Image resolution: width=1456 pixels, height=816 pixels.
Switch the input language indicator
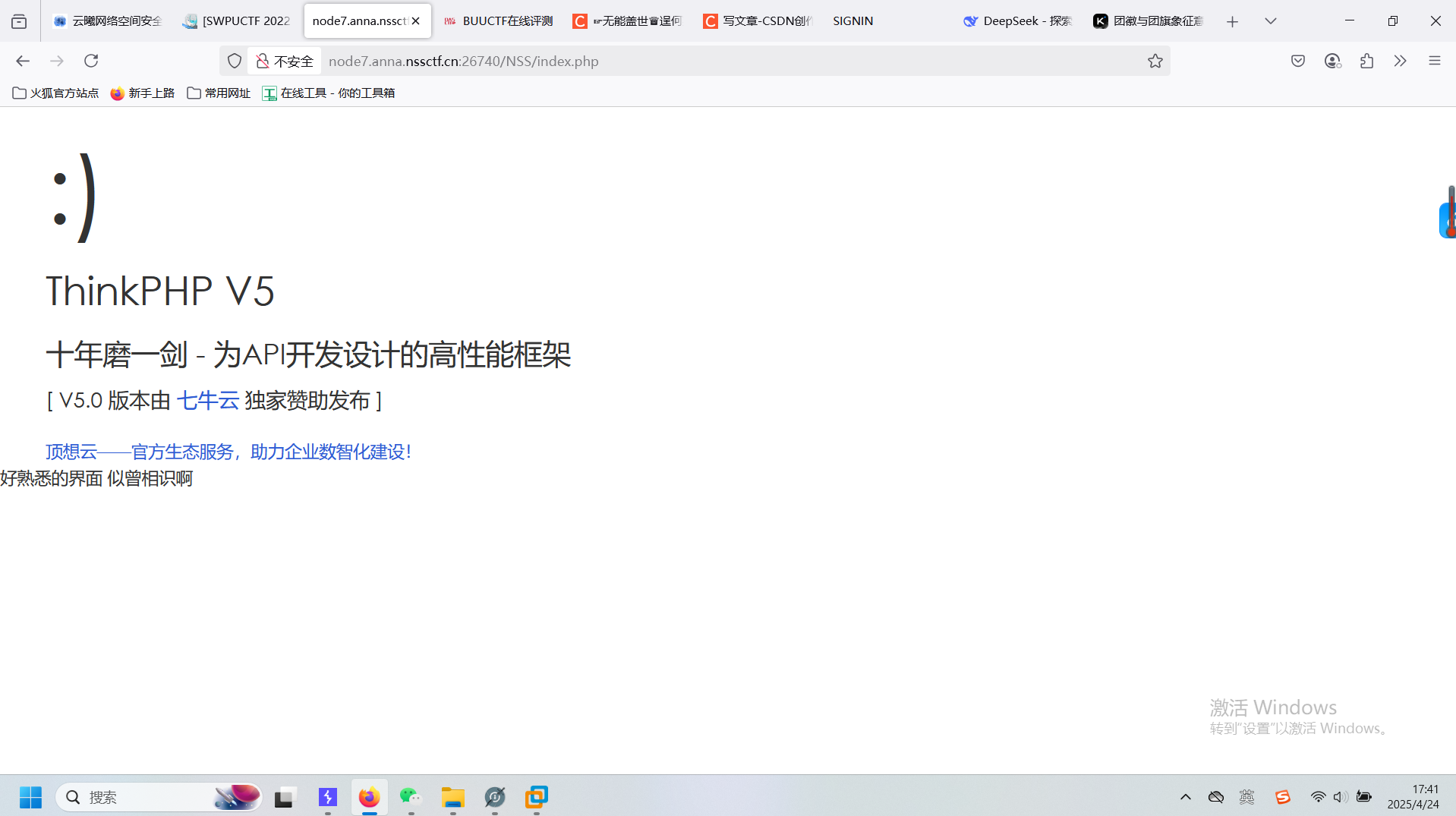coord(1247,797)
